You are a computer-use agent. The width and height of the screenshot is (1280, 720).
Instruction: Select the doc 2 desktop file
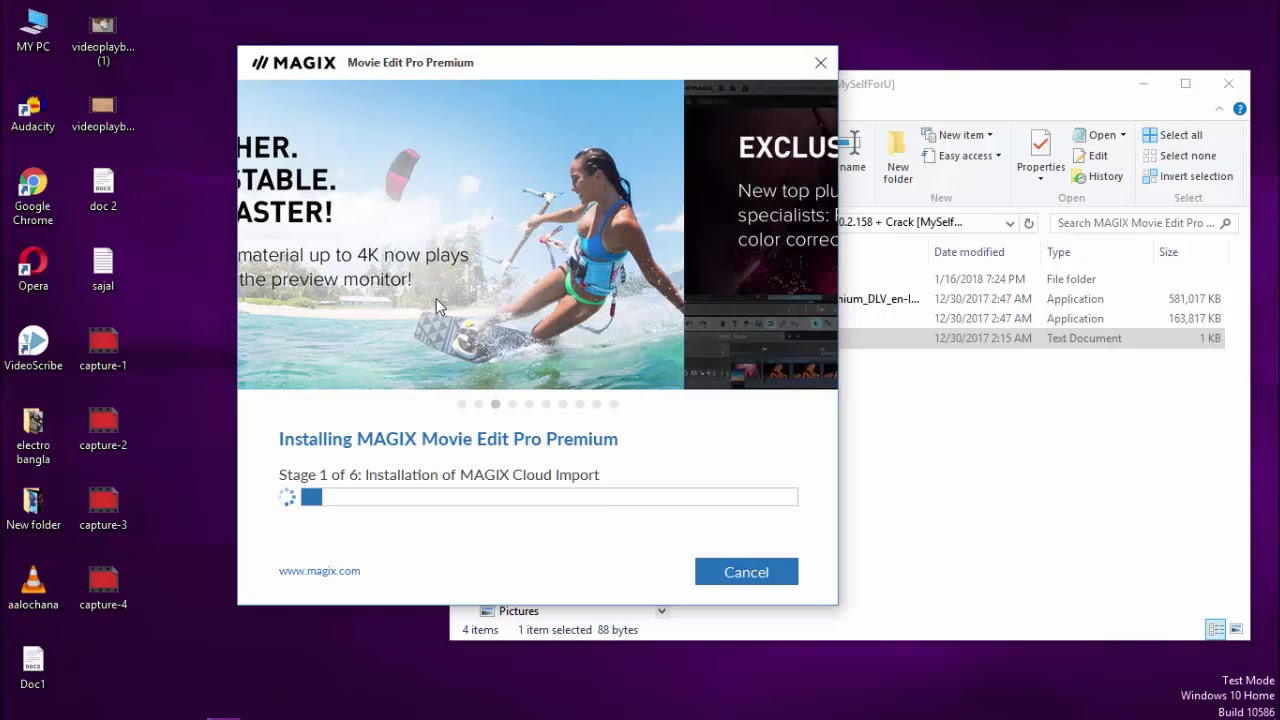(103, 190)
